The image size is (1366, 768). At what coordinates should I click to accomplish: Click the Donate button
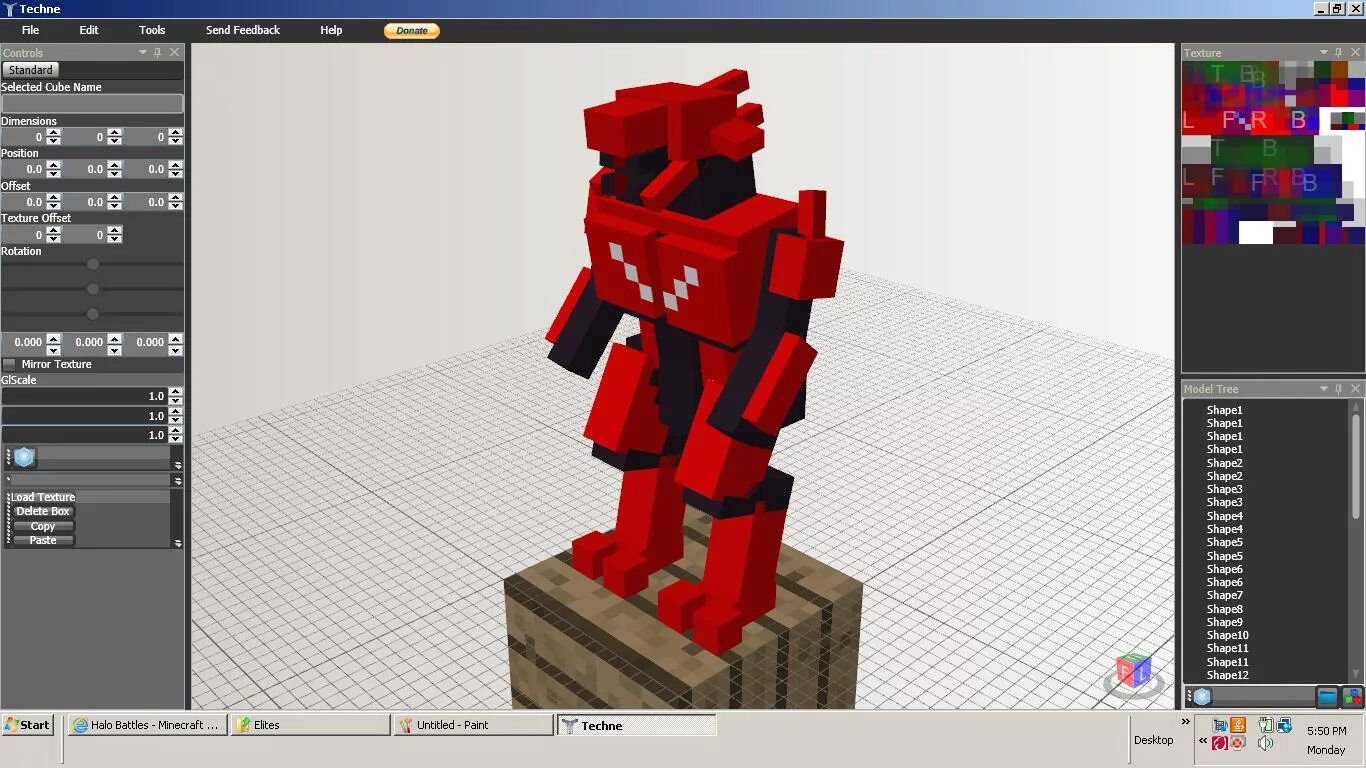coord(412,31)
